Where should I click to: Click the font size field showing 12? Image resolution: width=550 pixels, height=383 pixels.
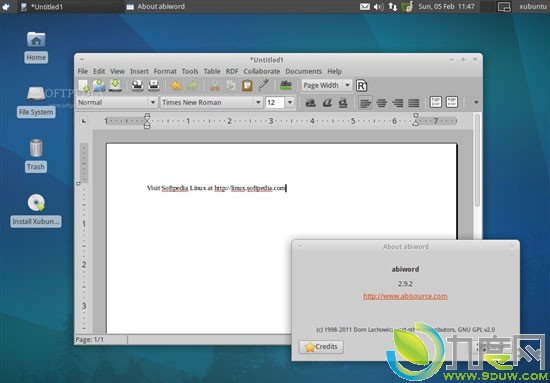pyautogui.click(x=275, y=102)
